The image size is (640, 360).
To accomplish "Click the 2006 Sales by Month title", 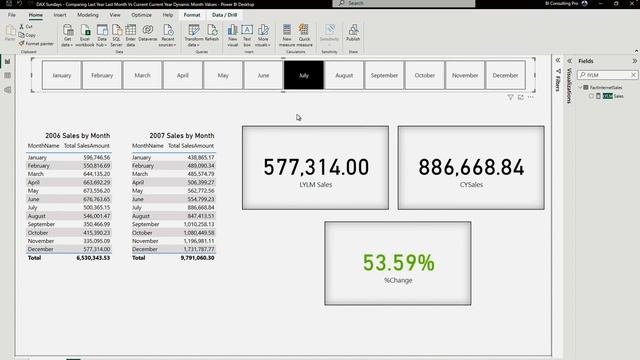I will (x=78, y=136).
